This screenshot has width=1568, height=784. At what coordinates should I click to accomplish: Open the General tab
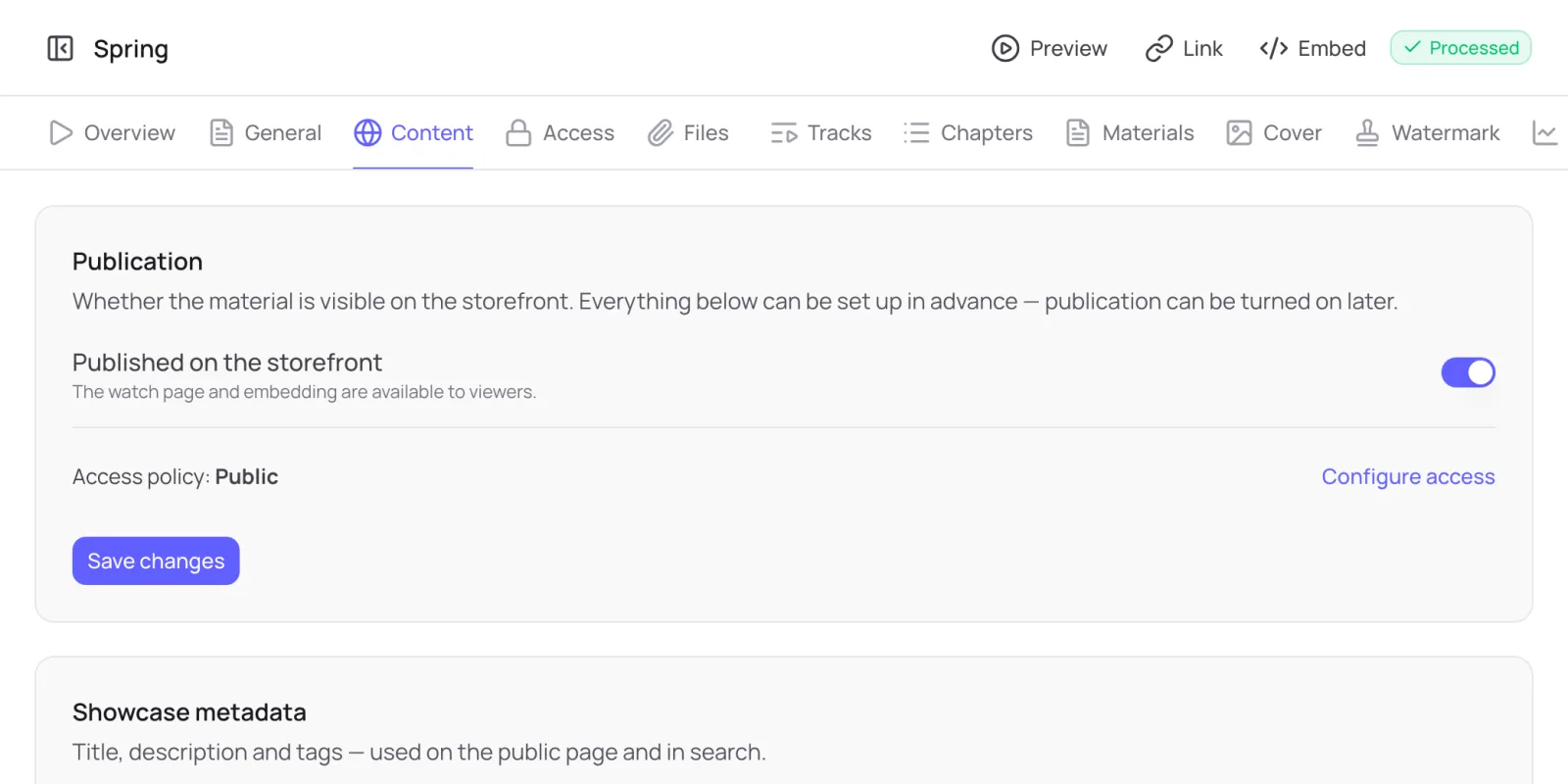tap(266, 132)
